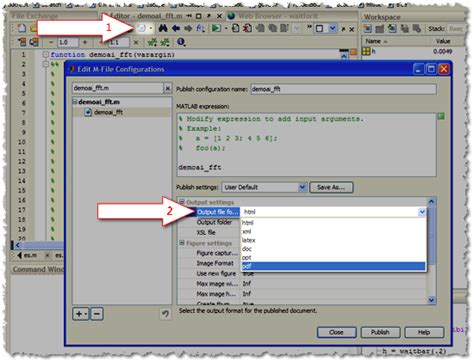Click the cell toolbar first icon
The width and height of the screenshot is (474, 362).
click(22, 42)
